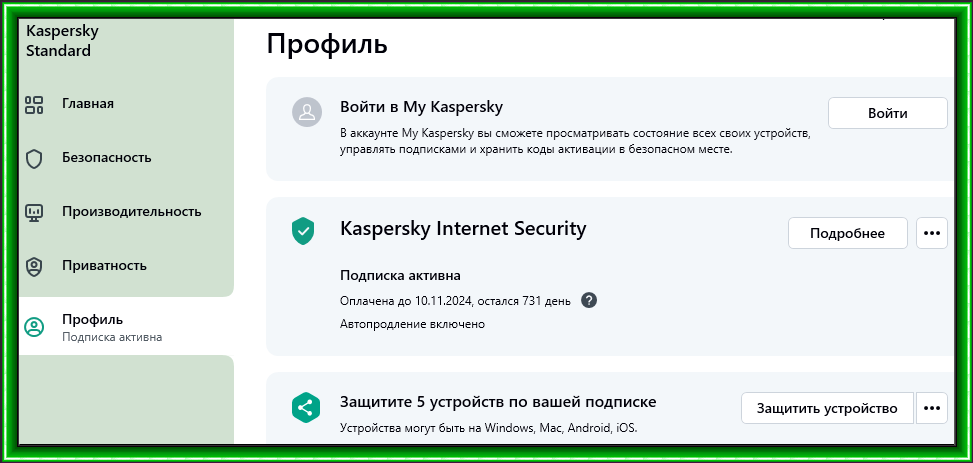Click the Безопасность shield icon

[x=34, y=159]
